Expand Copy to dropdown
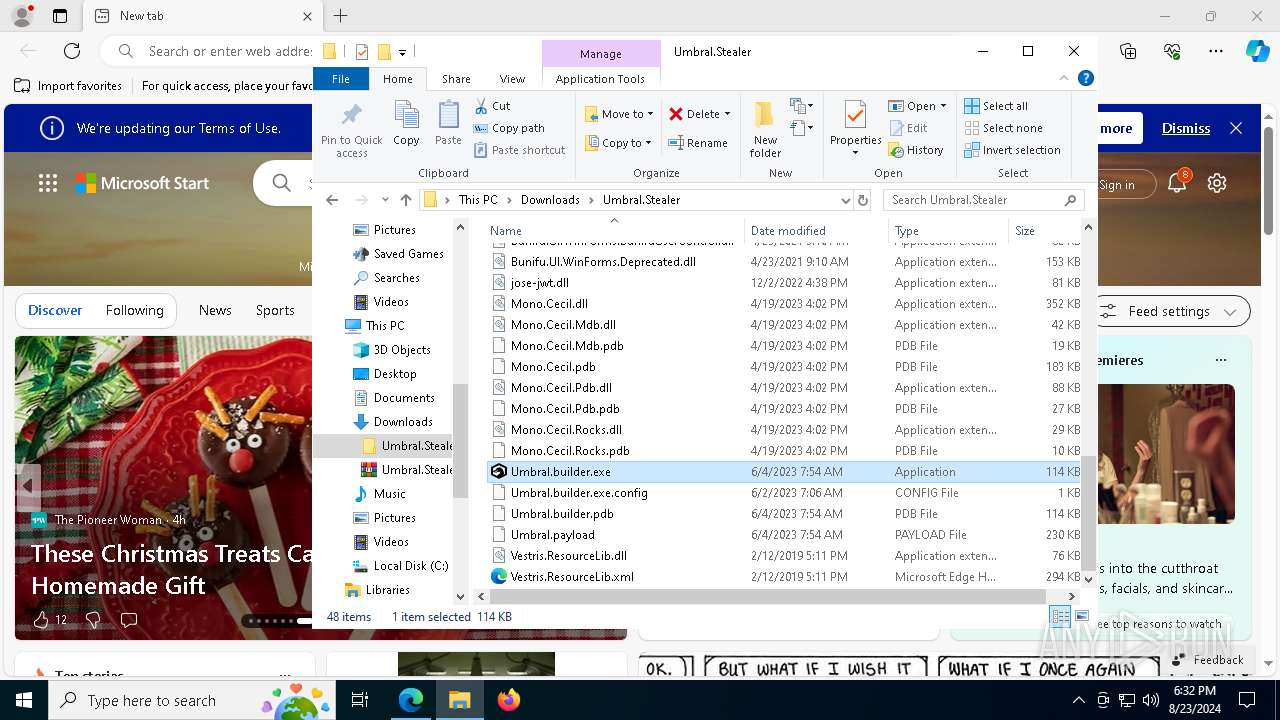Screen dimensions: 1280x720 click(x=648, y=143)
